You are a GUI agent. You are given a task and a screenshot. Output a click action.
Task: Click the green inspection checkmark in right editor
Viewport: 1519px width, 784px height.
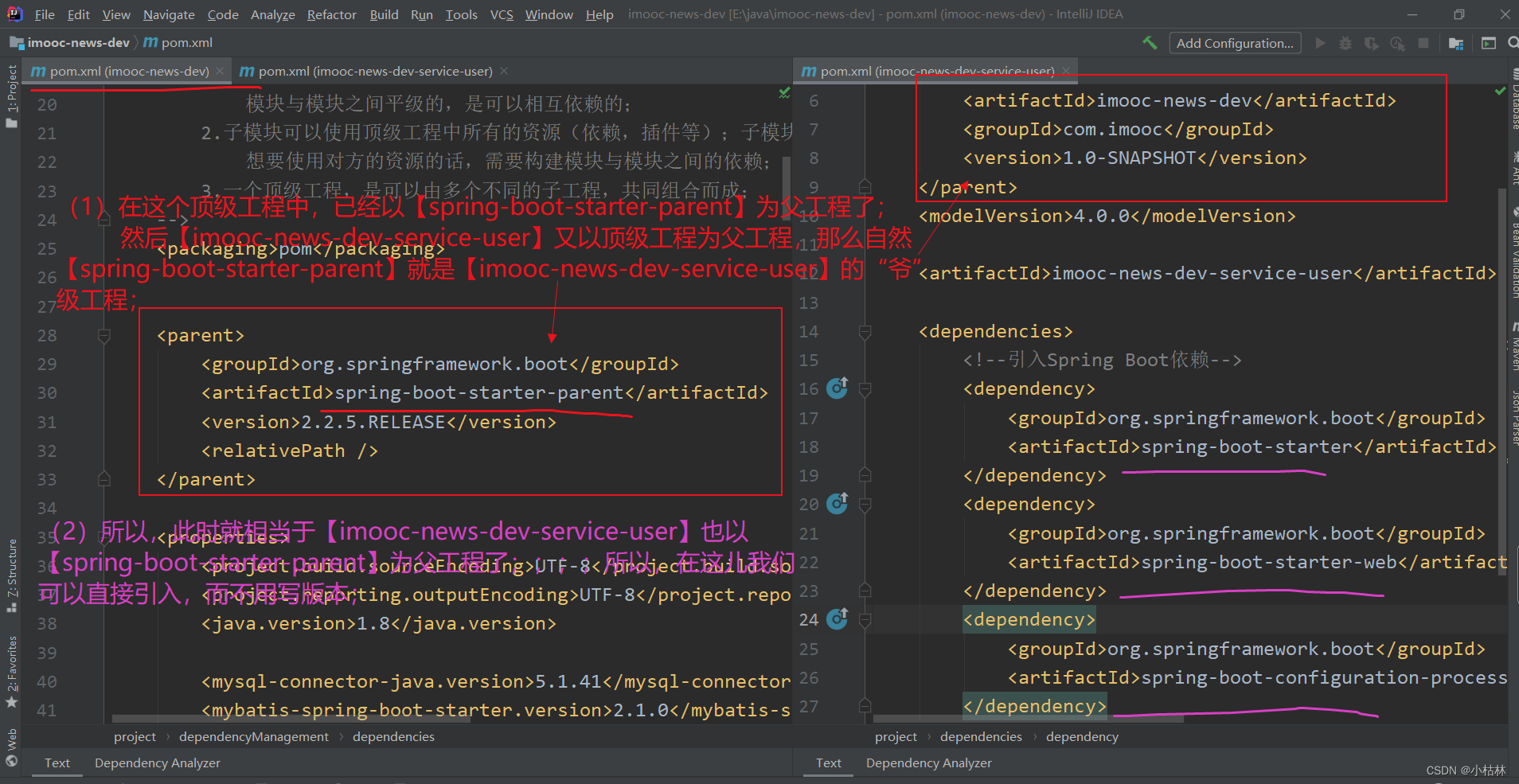pyautogui.click(x=1500, y=92)
